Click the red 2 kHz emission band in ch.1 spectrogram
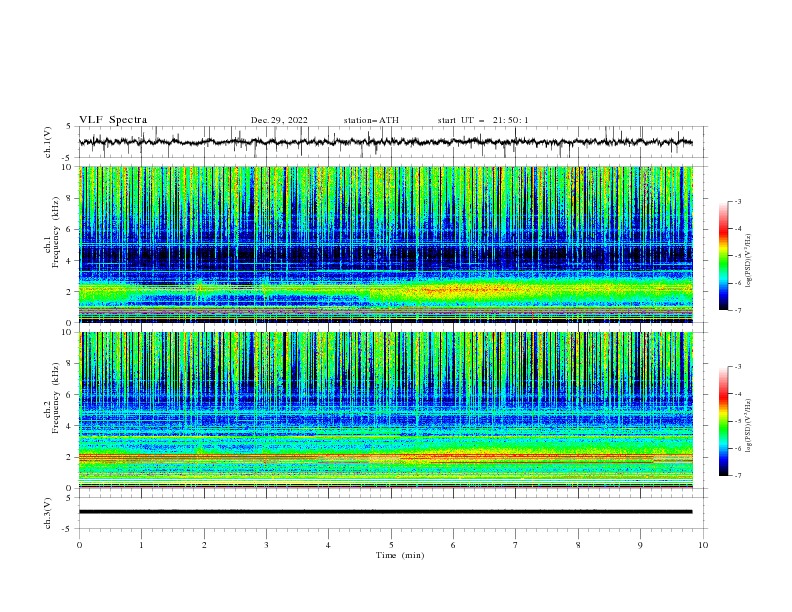792x612 pixels. coord(465,290)
